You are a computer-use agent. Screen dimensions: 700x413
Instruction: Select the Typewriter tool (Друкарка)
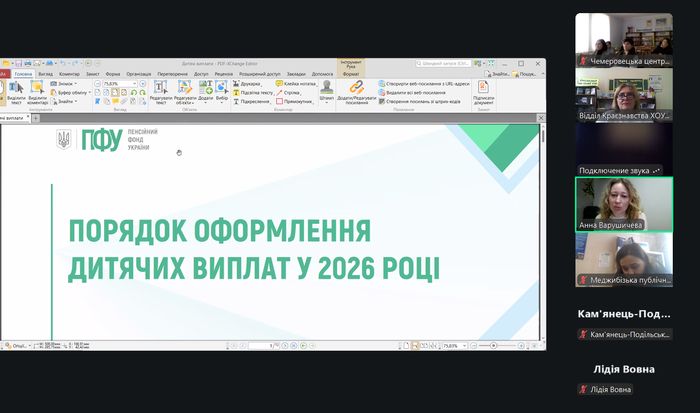[254, 83]
